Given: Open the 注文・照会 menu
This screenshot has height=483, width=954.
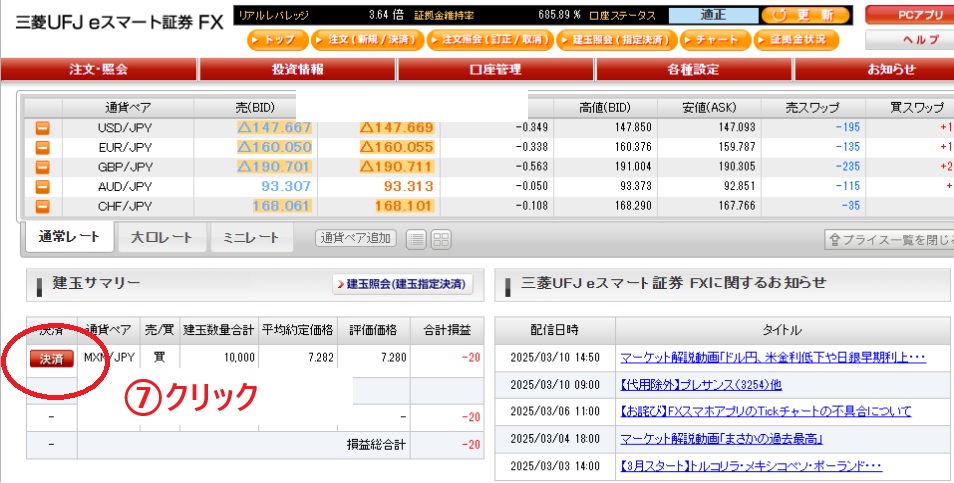Looking at the screenshot, I should [99, 69].
